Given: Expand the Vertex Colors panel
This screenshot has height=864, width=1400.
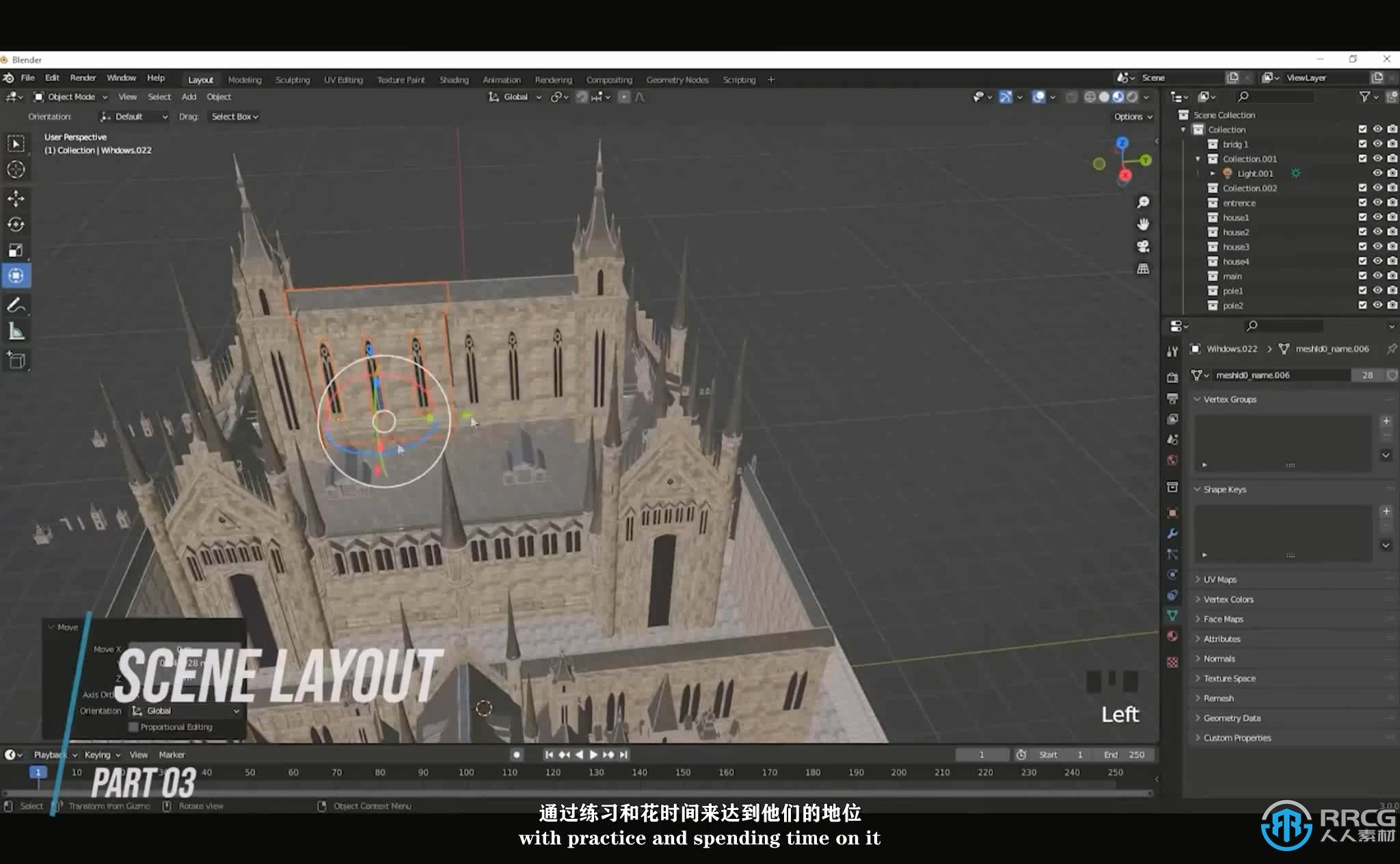Looking at the screenshot, I should [1228, 599].
